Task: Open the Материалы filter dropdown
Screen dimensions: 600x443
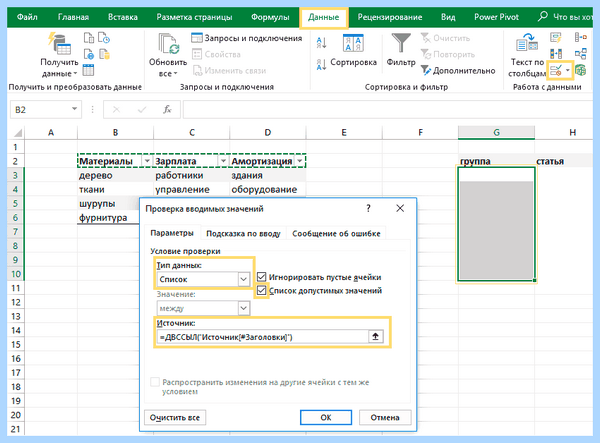Action: pyautogui.click(x=147, y=161)
